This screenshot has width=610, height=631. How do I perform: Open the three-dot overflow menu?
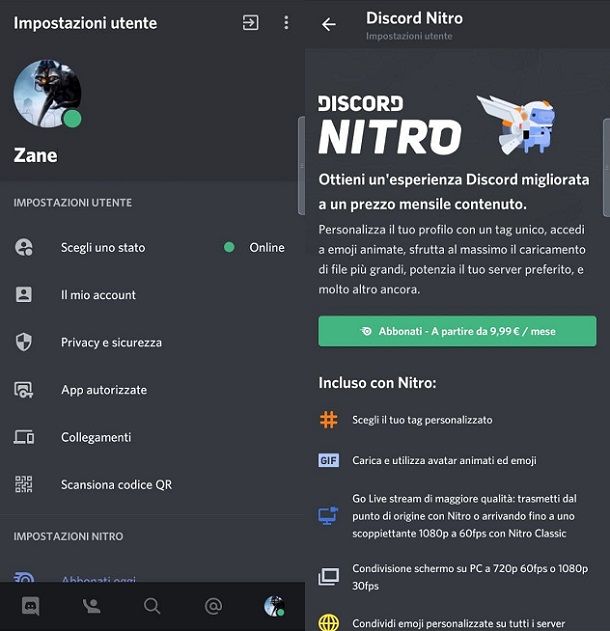pos(286,23)
